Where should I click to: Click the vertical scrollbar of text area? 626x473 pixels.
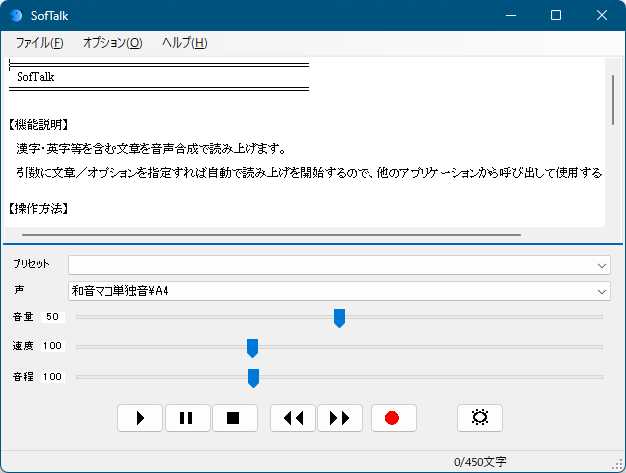pyautogui.click(x=613, y=100)
